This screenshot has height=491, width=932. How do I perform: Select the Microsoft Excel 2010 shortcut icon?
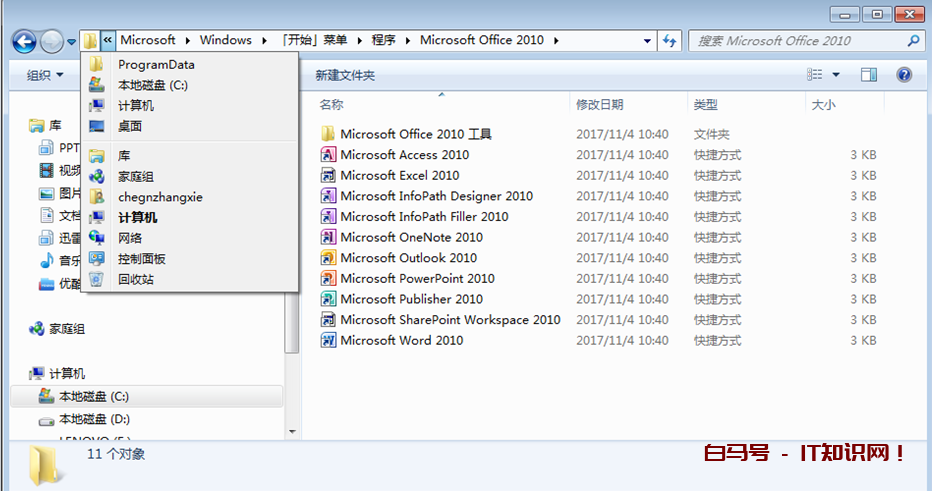pyautogui.click(x=328, y=175)
